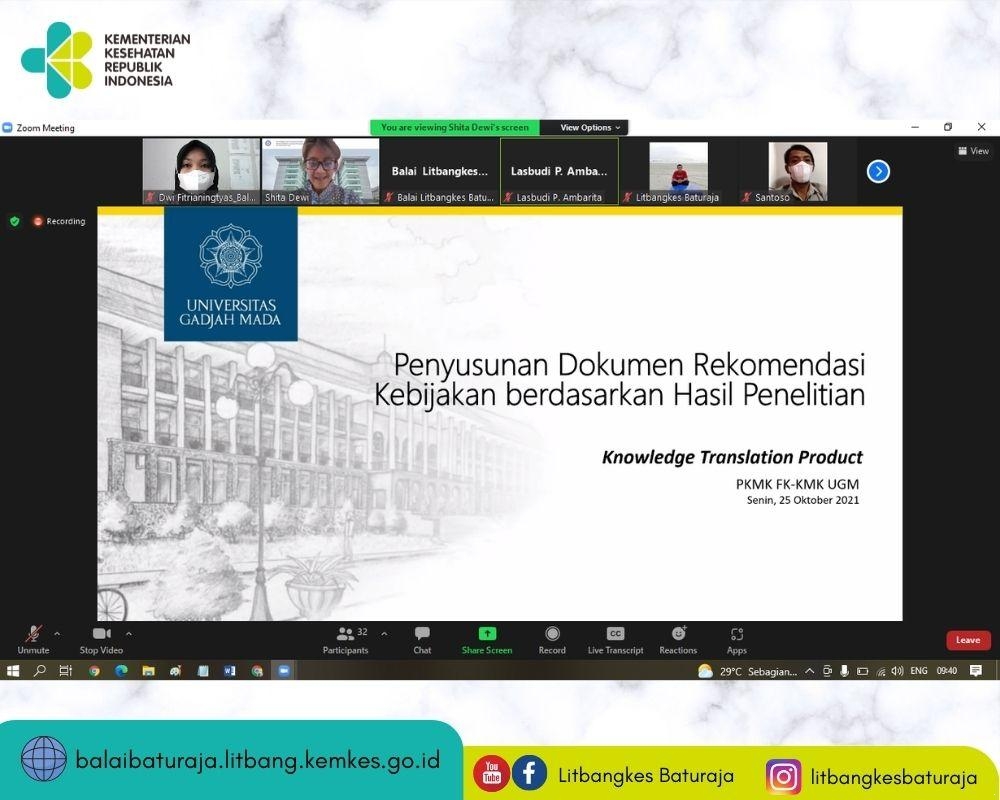The image size is (1000, 800).
Task: Click the green Share Screen icon
Action: click(x=487, y=634)
